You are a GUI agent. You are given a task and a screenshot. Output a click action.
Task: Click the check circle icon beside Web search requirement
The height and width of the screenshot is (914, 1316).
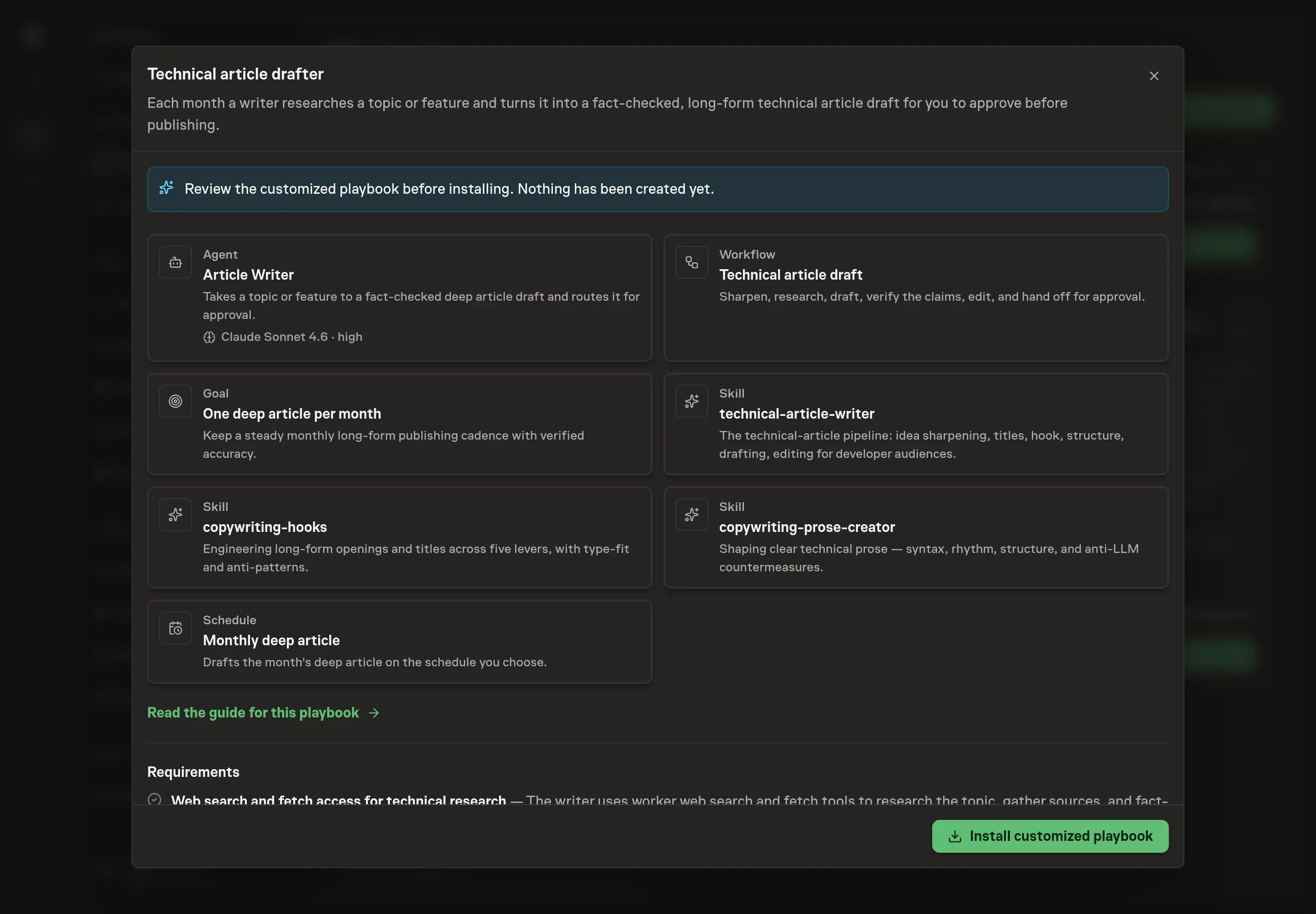tap(154, 799)
